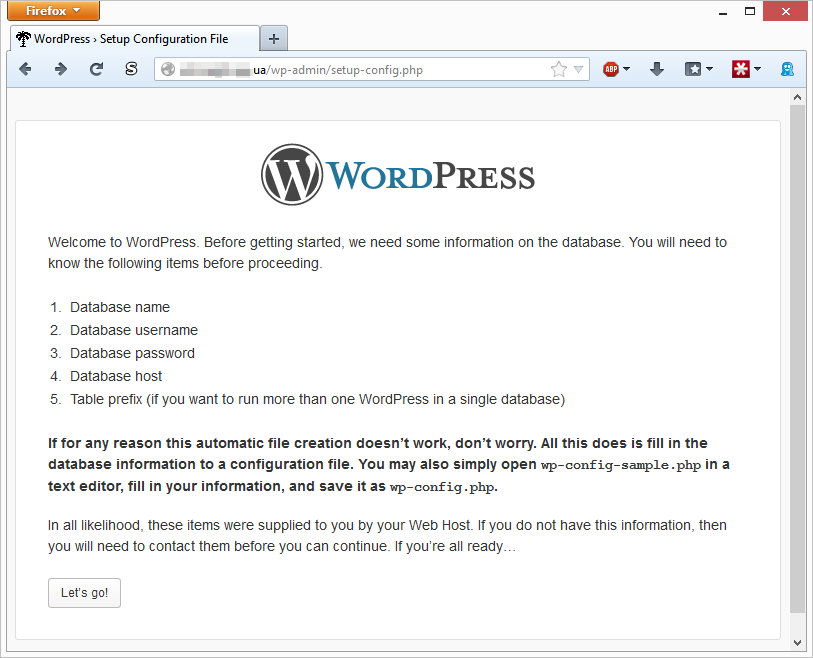
Task: Go back to the previous page
Action: pyautogui.click(x=25, y=69)
